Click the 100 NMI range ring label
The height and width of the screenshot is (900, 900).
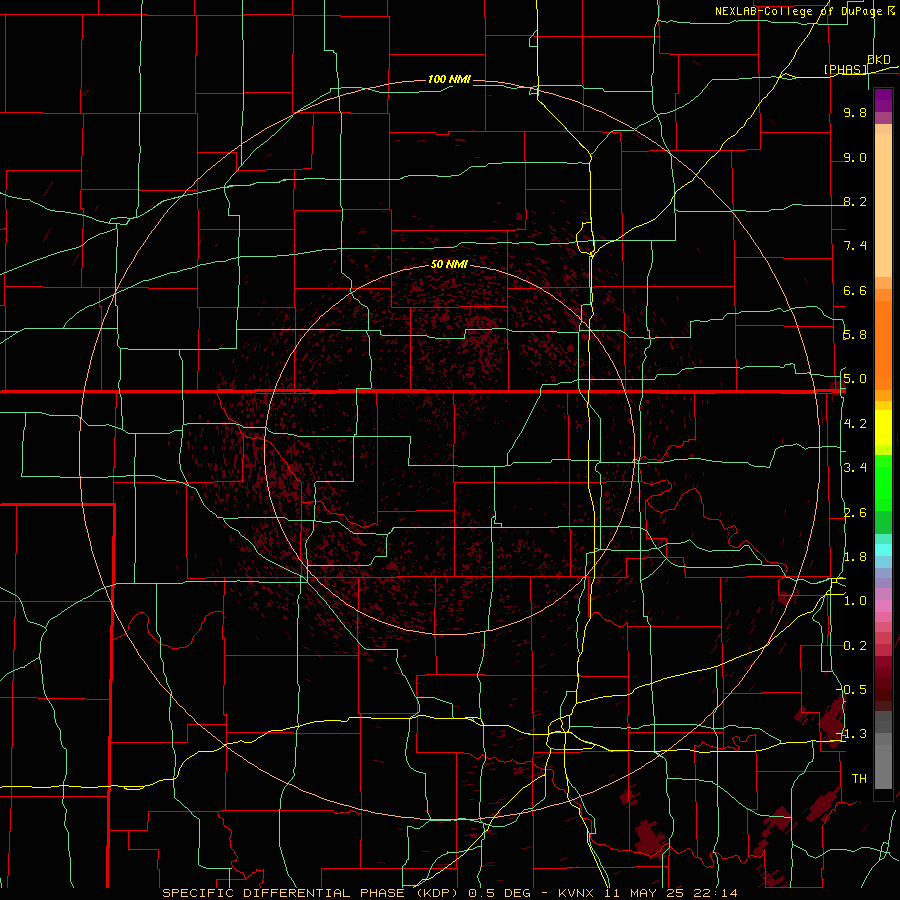(x=449, y=79)
